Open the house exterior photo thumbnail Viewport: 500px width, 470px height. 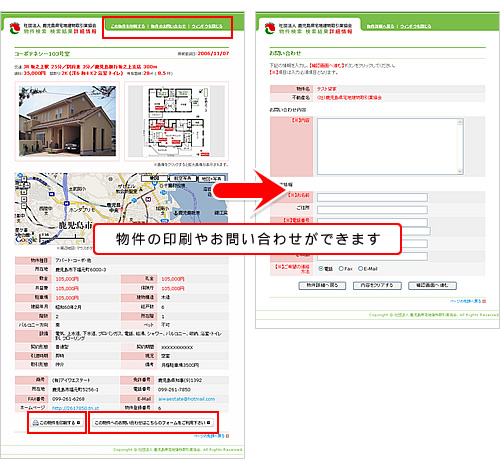tap(67, 121)
